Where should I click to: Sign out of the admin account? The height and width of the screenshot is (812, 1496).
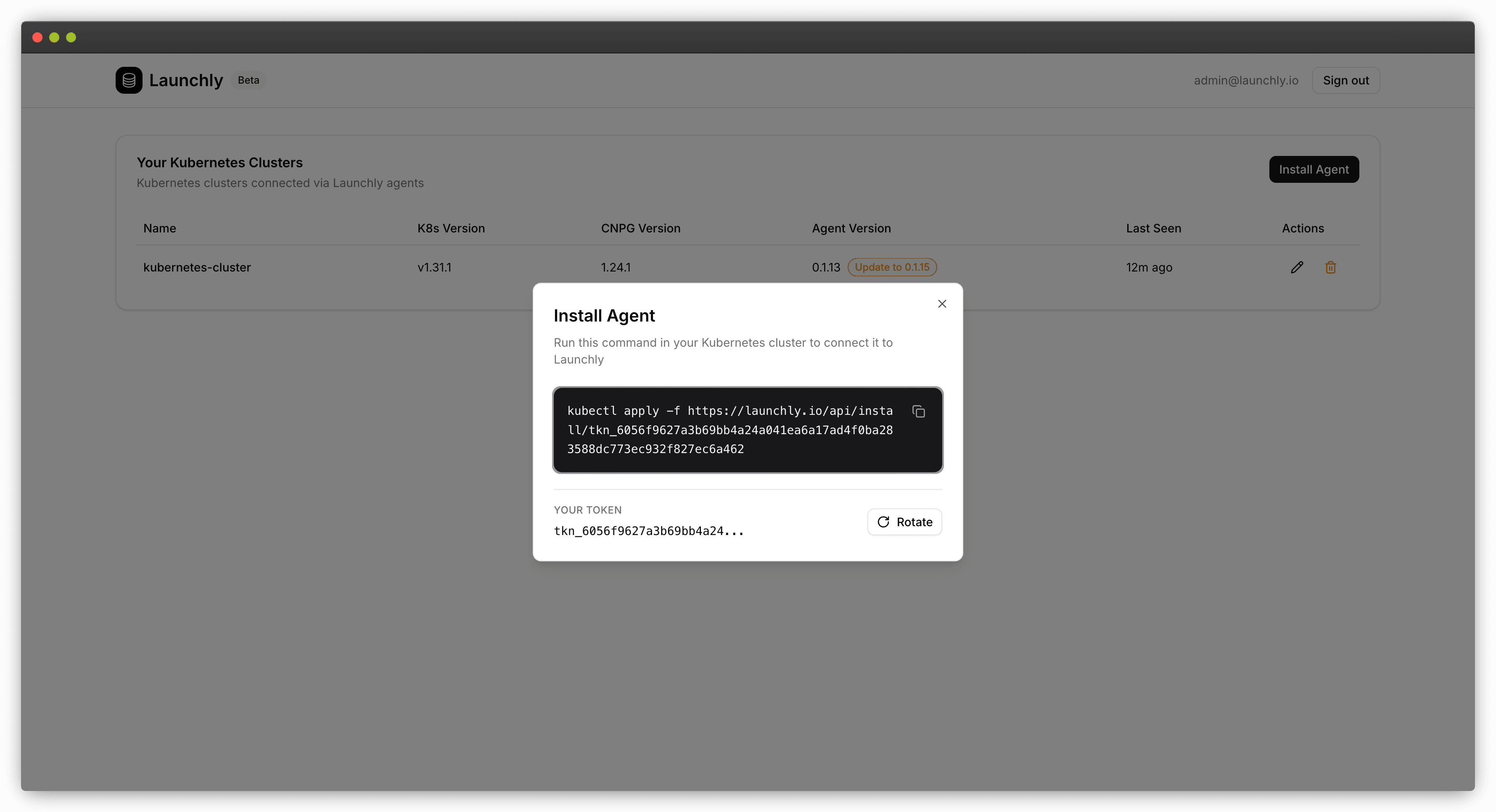click(1345, 80)
